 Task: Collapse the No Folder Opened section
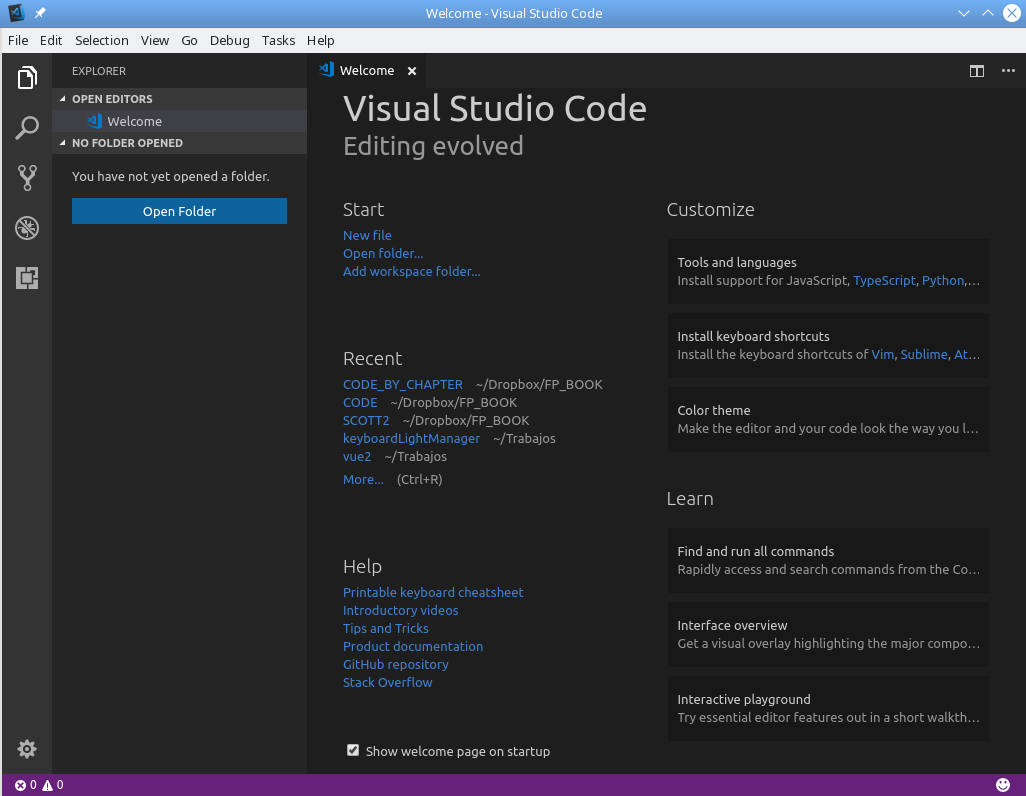pyautogui.click(x=126, y=143)
